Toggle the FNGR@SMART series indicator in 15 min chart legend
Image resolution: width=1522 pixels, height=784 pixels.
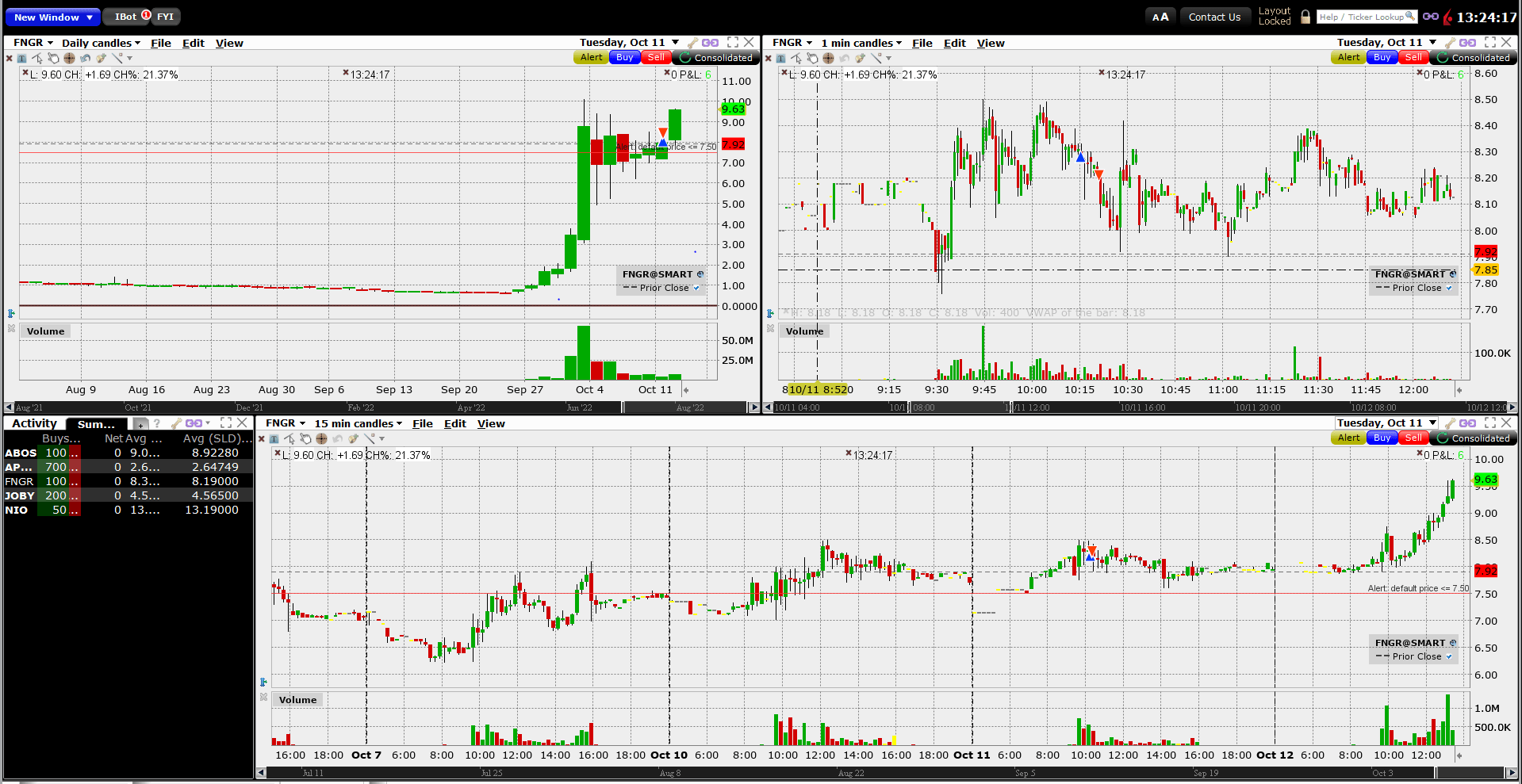[x=1452, y=643]
